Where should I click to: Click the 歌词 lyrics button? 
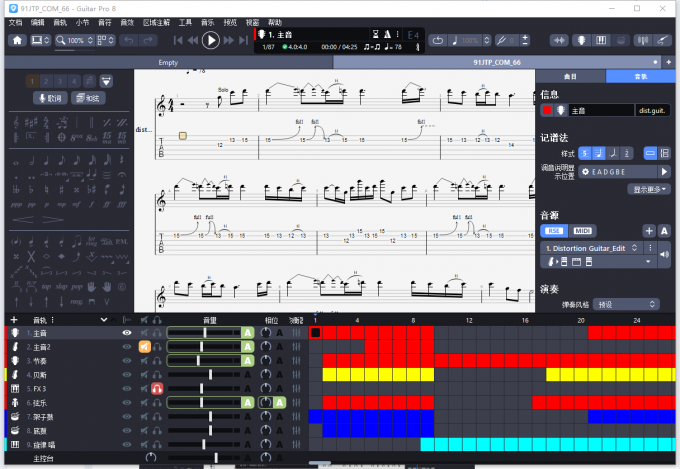(48, 98)
